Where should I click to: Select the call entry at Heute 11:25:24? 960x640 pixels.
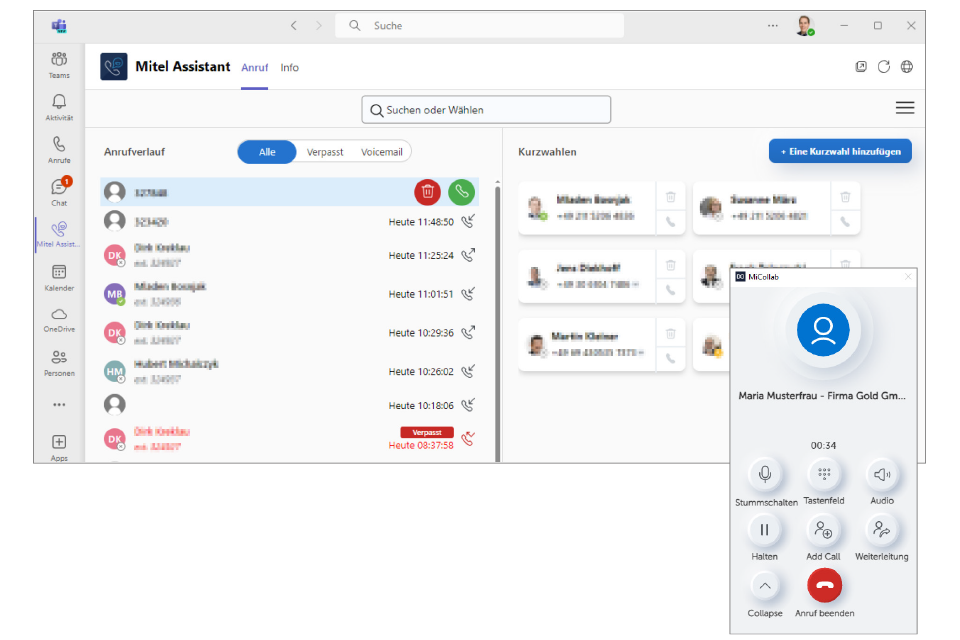coord(290,255)
